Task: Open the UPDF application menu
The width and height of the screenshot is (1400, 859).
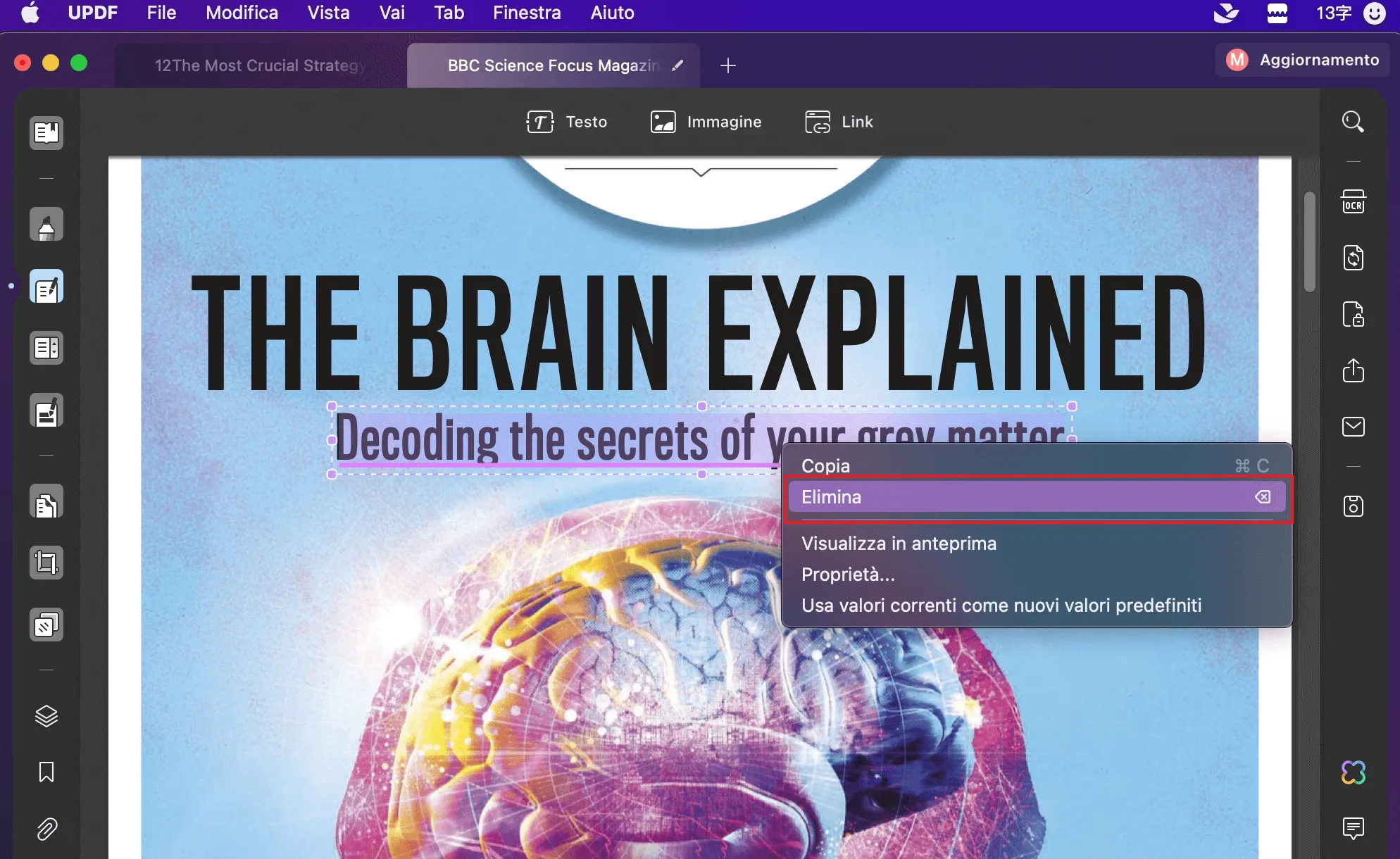Action: (x=92, y=13)
